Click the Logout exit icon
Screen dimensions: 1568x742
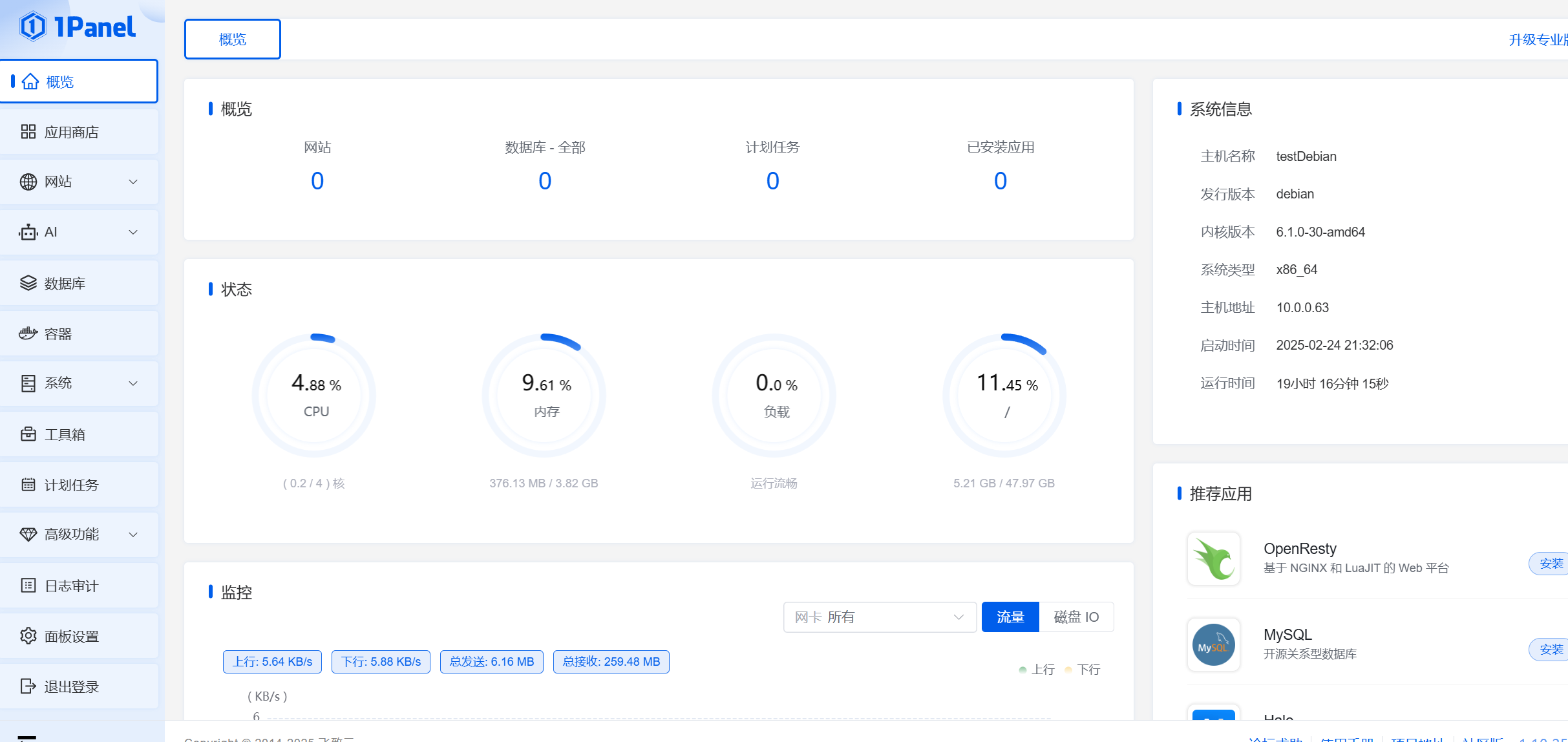point(28,686)
